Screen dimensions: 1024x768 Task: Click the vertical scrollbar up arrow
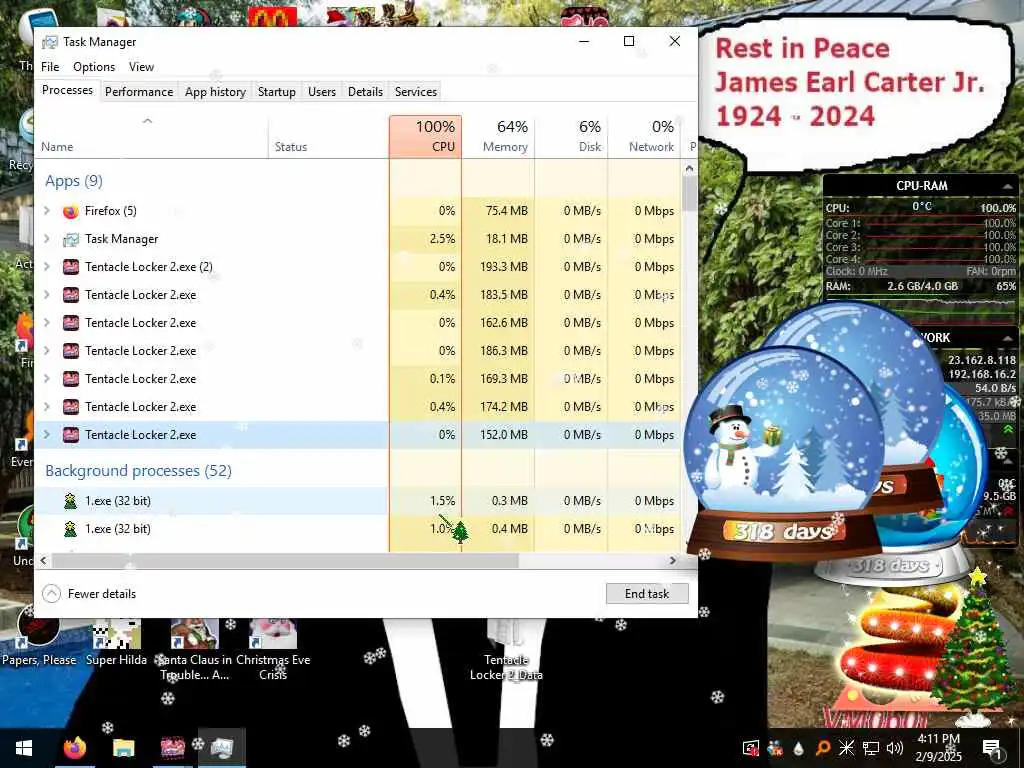point(690,168)
